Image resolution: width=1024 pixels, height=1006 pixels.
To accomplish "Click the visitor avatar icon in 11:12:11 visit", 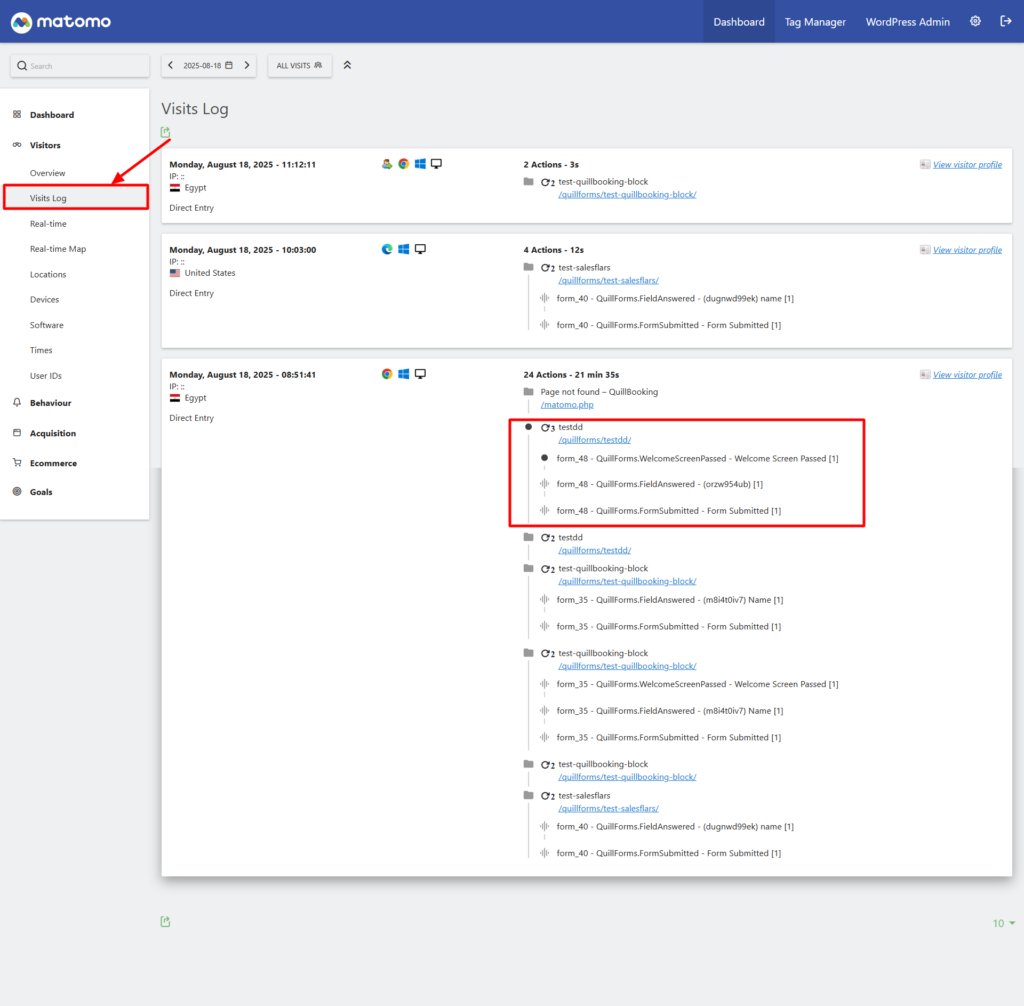I will [x=387, y=164].
